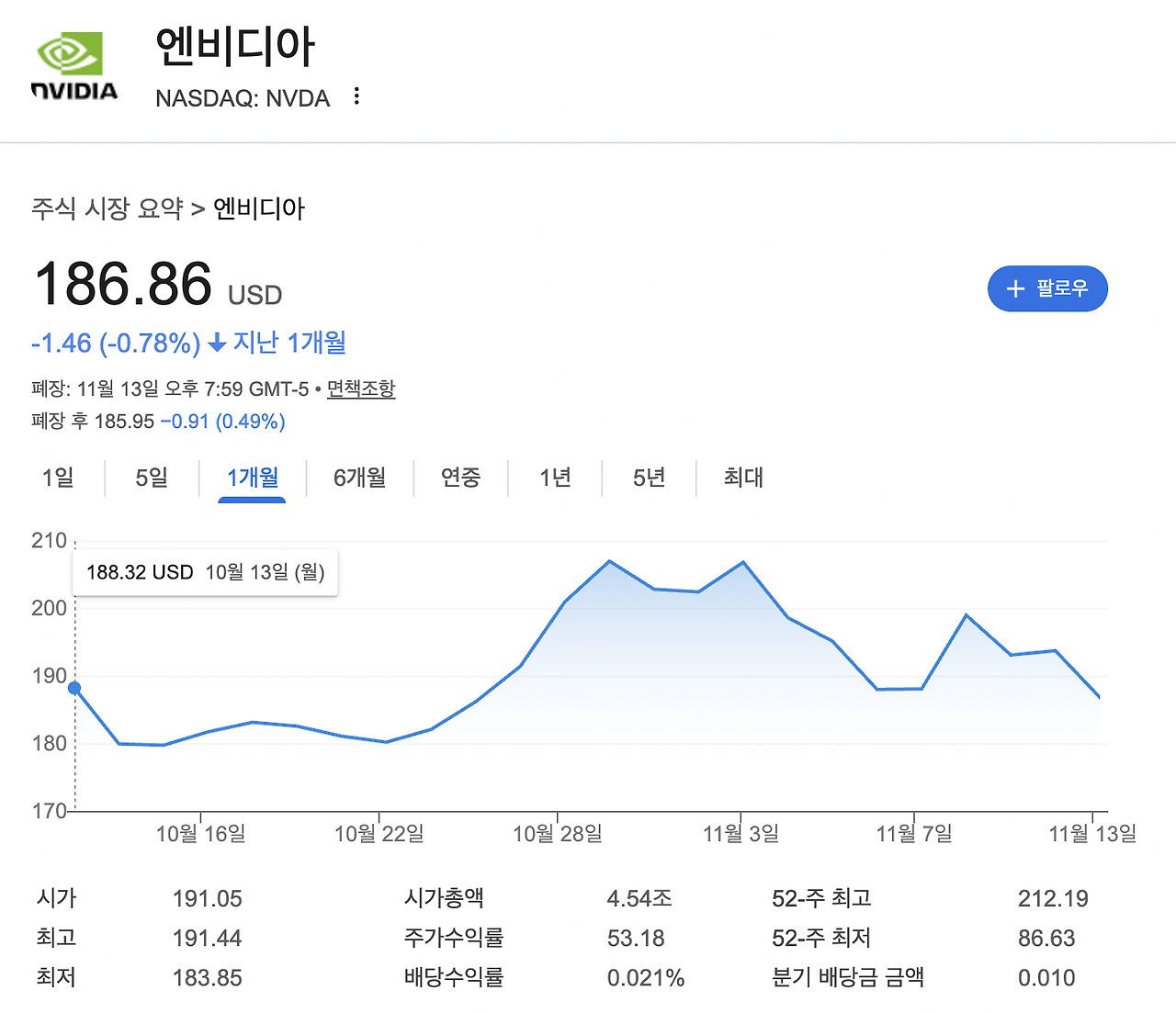1176x1013 pixels.
Task: Click the chart peak near 10월 28일
Action: point(609,560)
